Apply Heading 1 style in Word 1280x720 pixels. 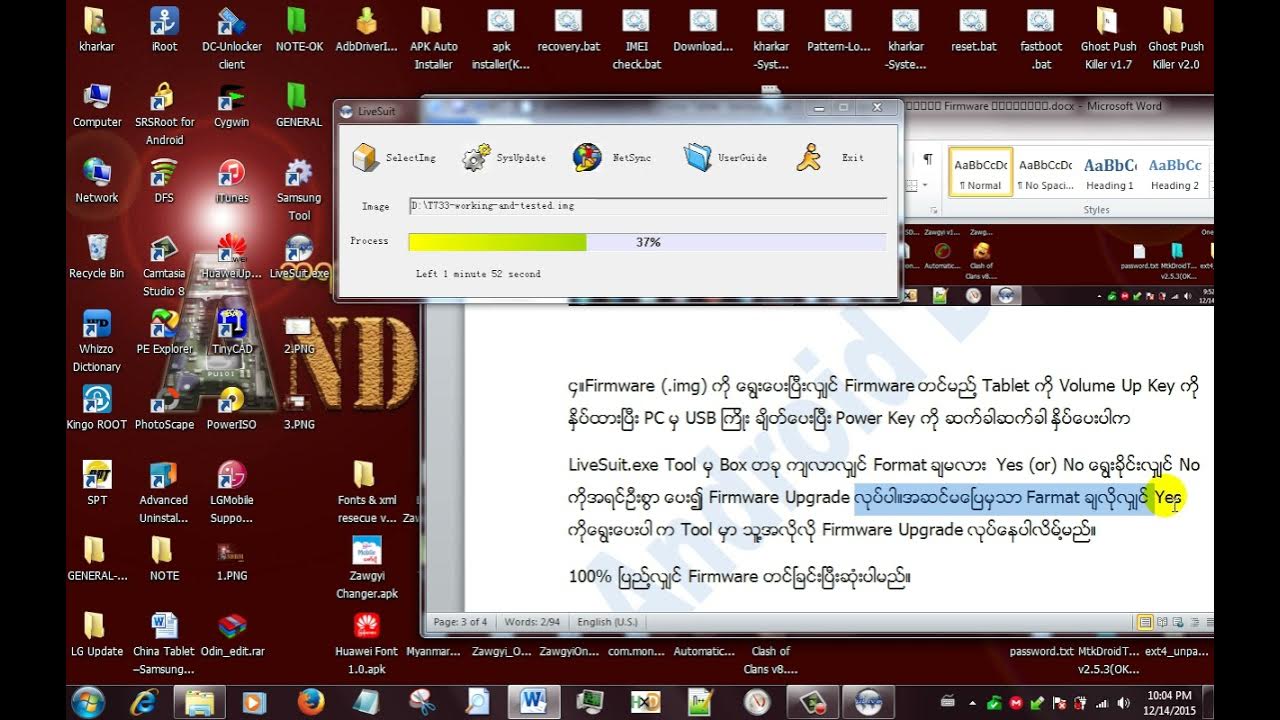[x=1110, y=172]
